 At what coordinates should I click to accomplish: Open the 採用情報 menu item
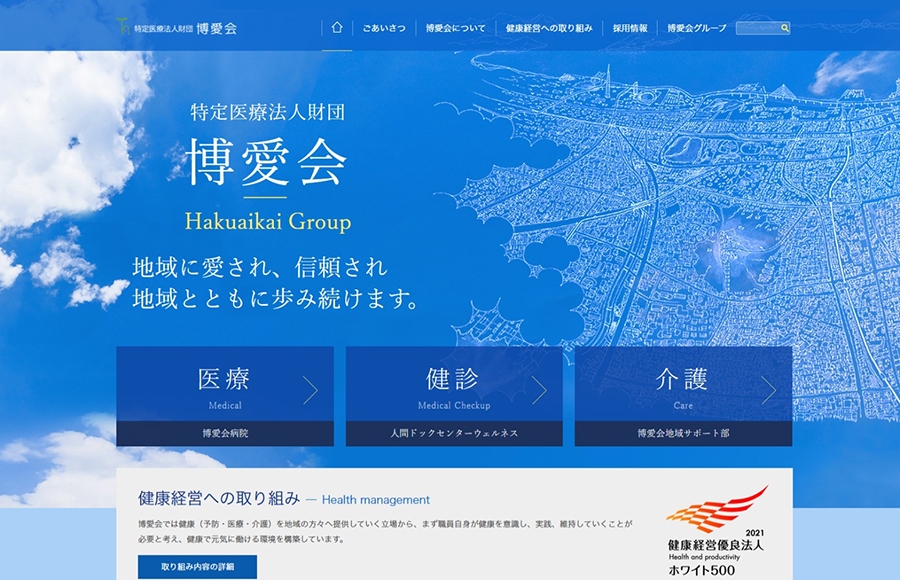[x=630, y=28]
